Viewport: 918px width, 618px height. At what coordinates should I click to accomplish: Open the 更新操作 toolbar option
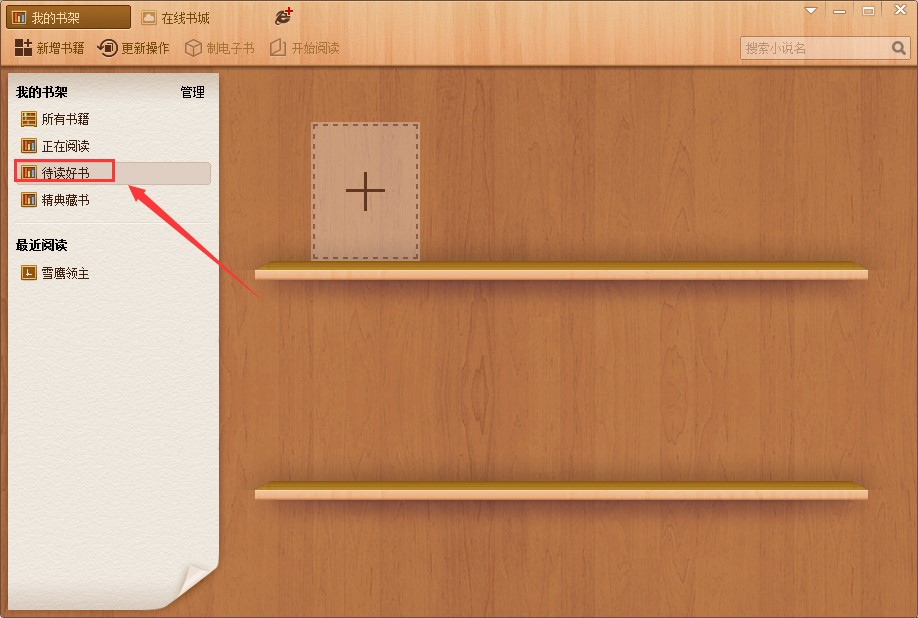[x=133, y=48]
